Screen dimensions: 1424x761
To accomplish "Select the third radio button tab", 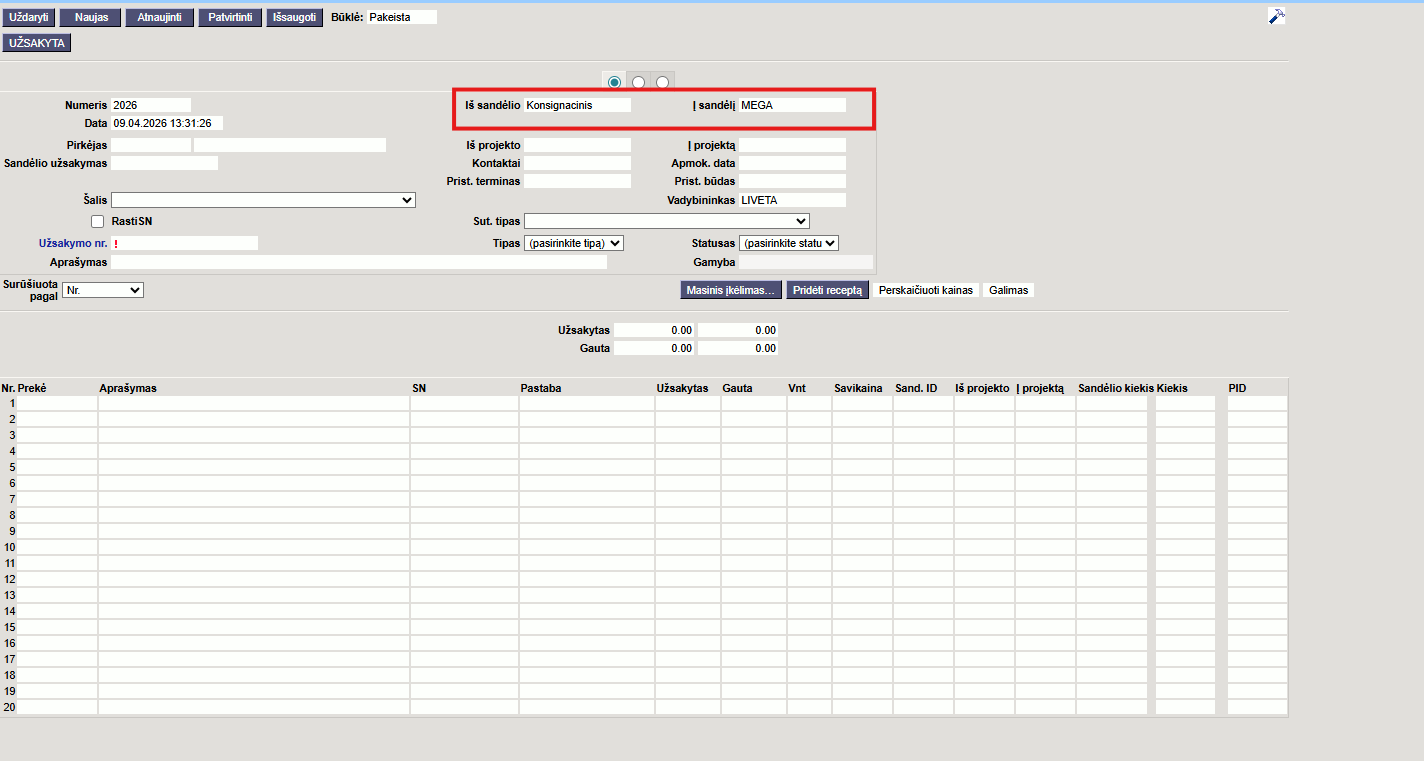I will [x=662, y=82].
